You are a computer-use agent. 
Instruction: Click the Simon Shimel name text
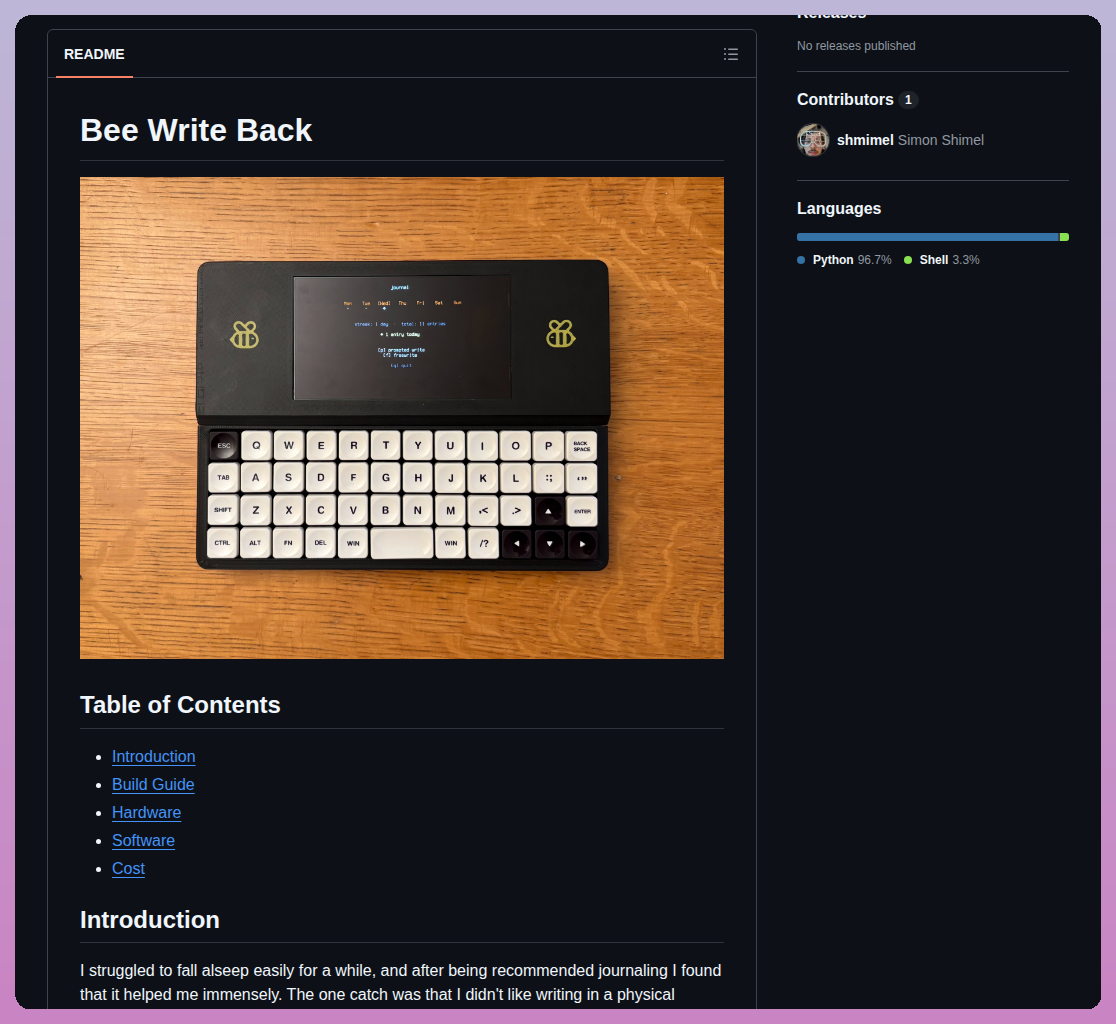tap(941, 140)
